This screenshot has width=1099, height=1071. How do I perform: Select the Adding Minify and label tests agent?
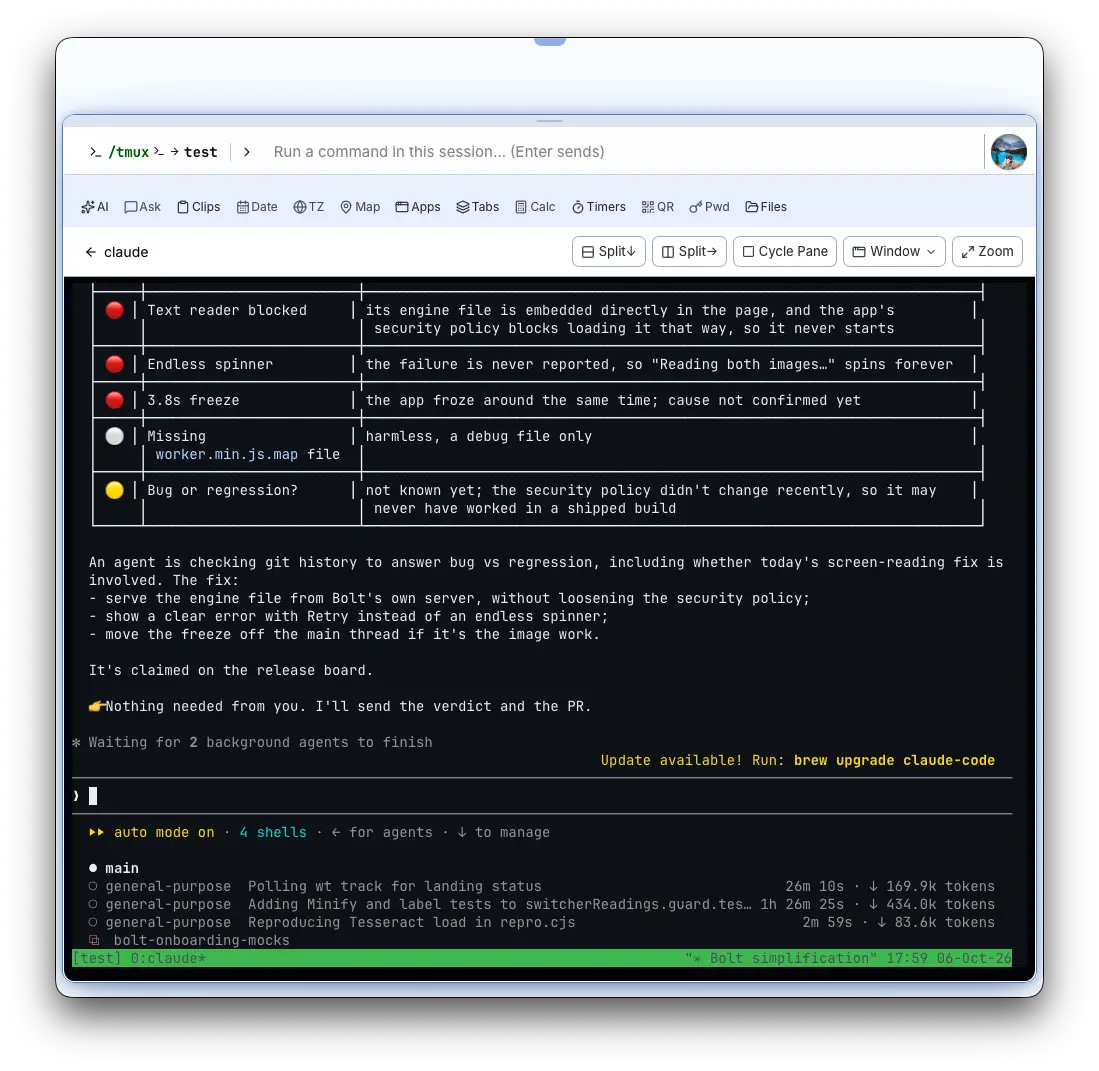tap(541, 905)
